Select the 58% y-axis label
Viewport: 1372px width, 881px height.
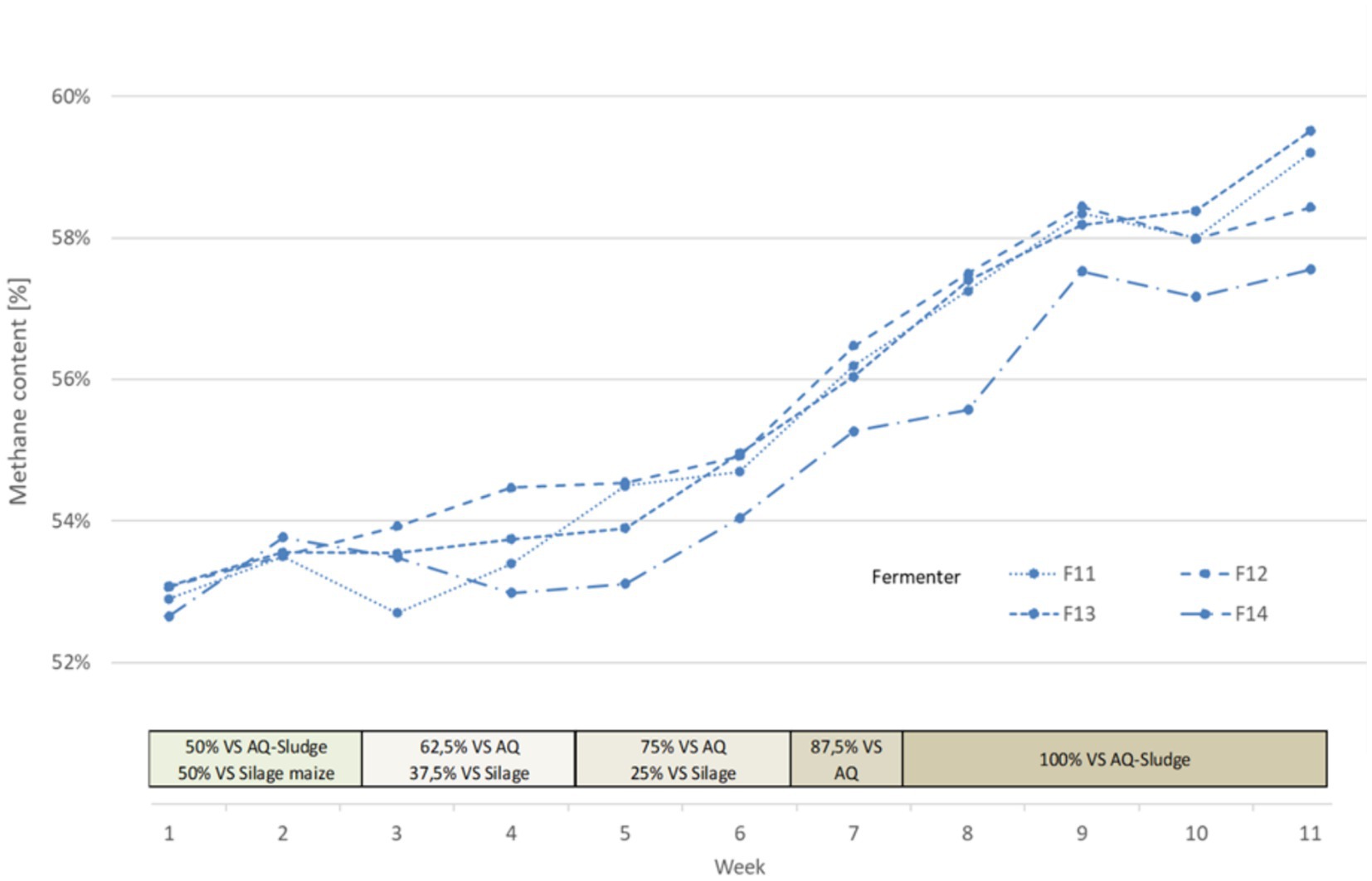coord(71,238)
